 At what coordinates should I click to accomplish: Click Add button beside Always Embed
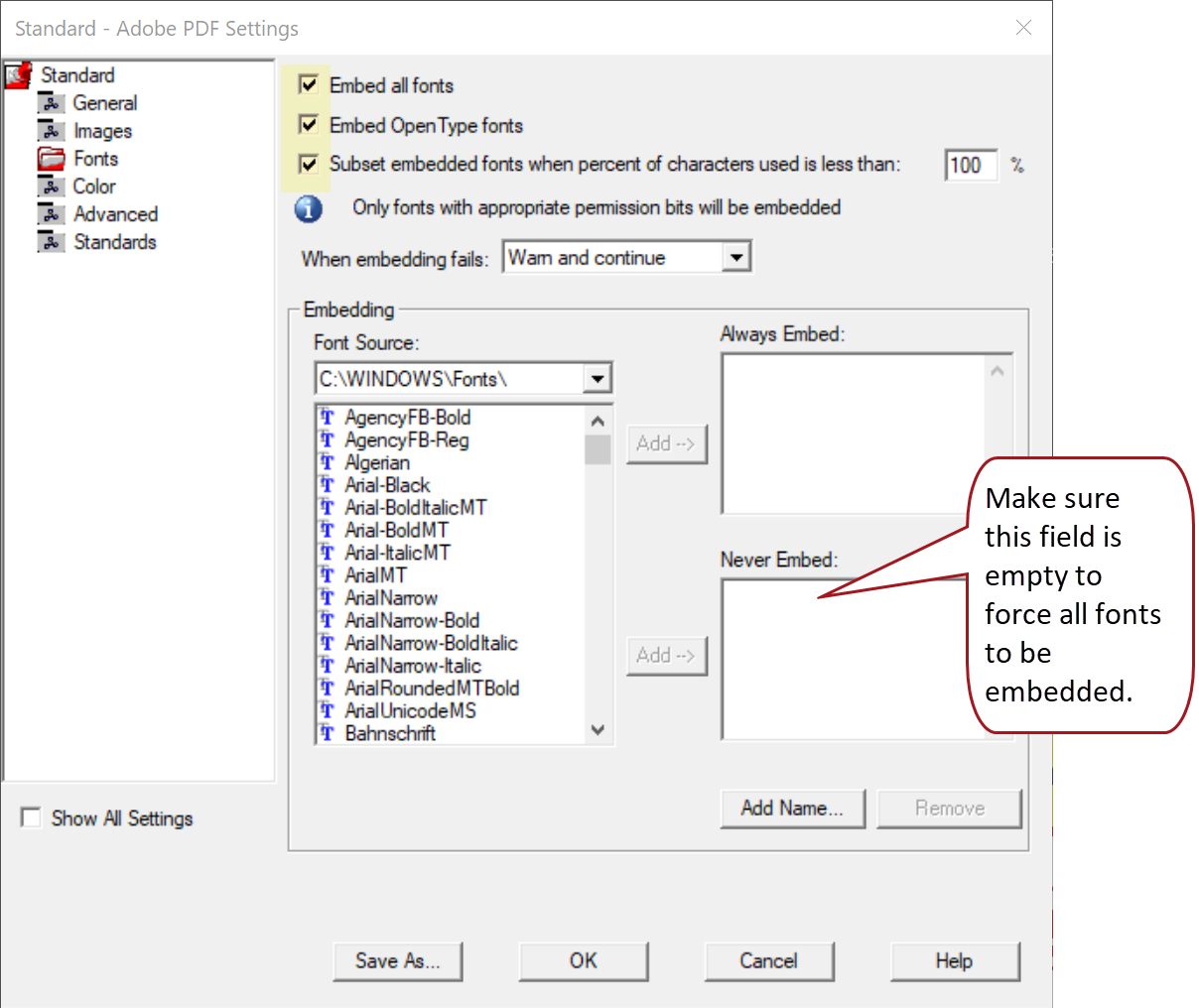667,443
